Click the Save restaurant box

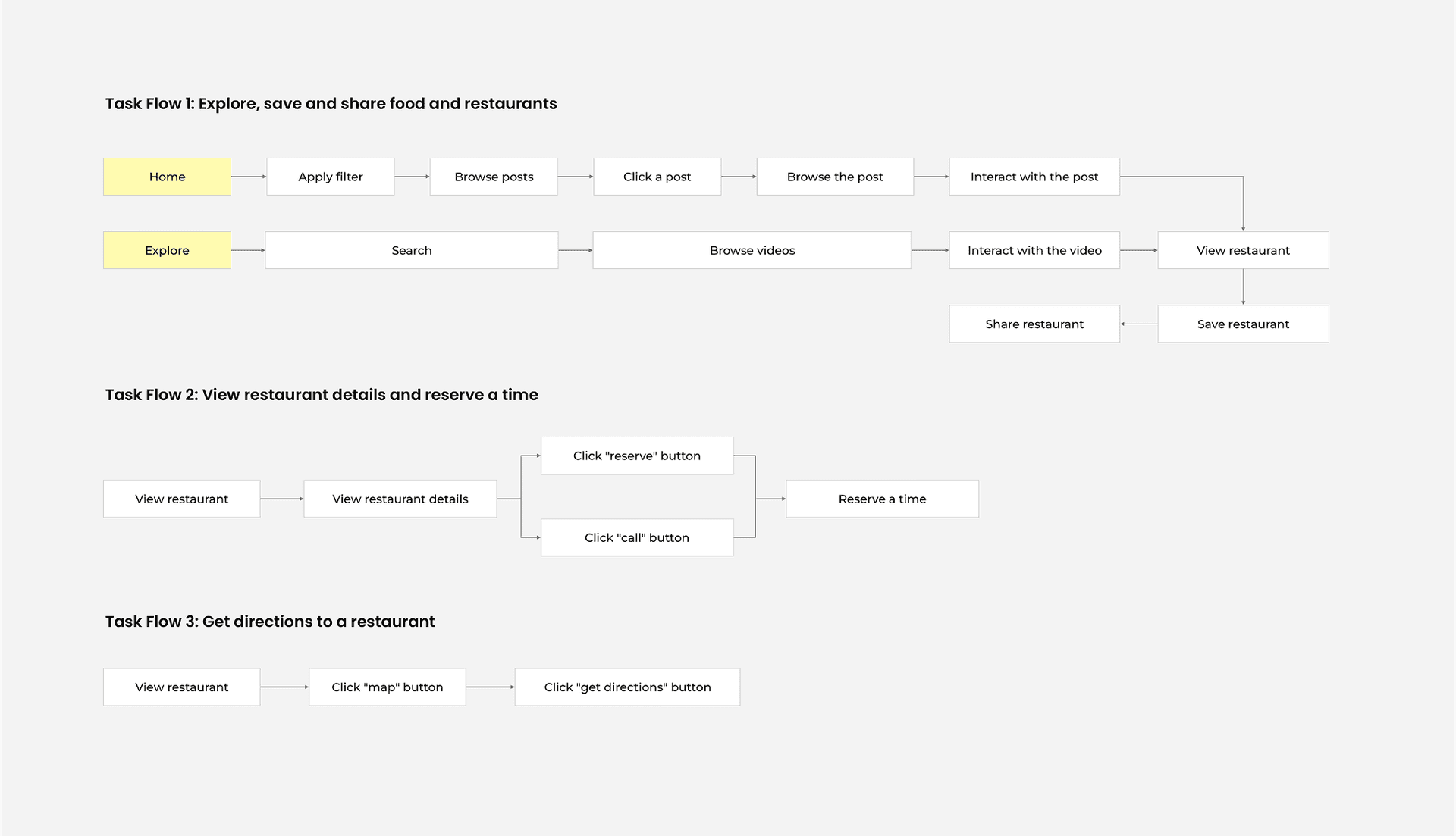click(1243, 324)
